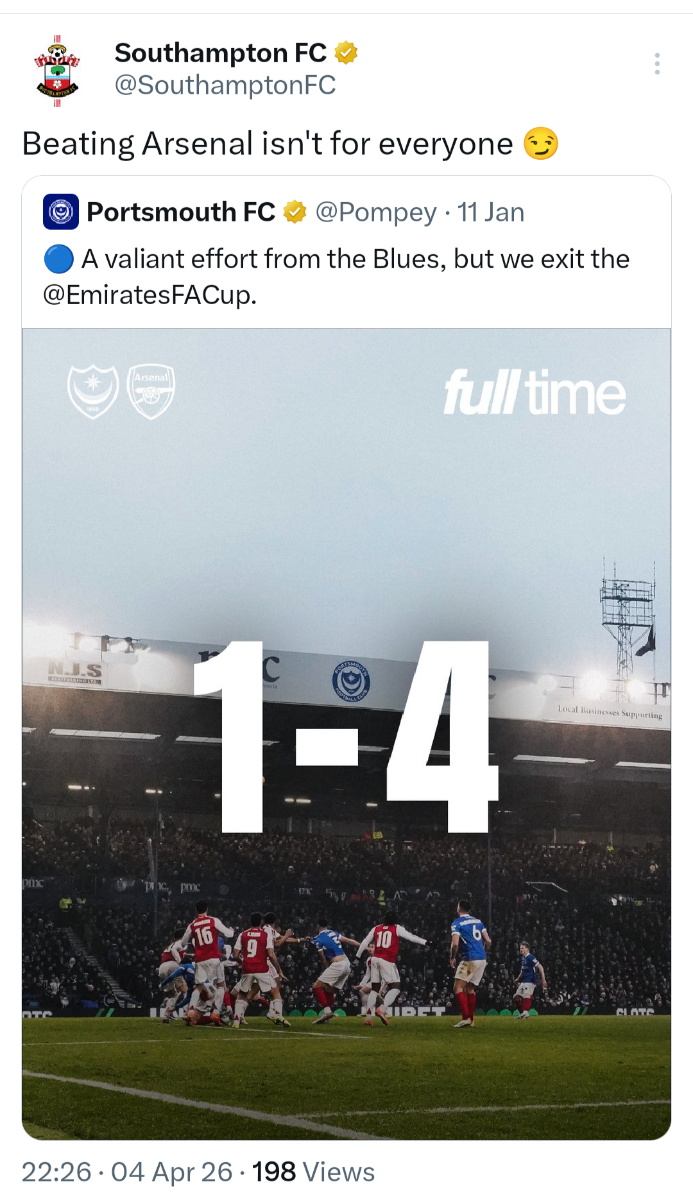
Task: Select the Portsmouth FC name in quote
Action: [x=180, y=212]
